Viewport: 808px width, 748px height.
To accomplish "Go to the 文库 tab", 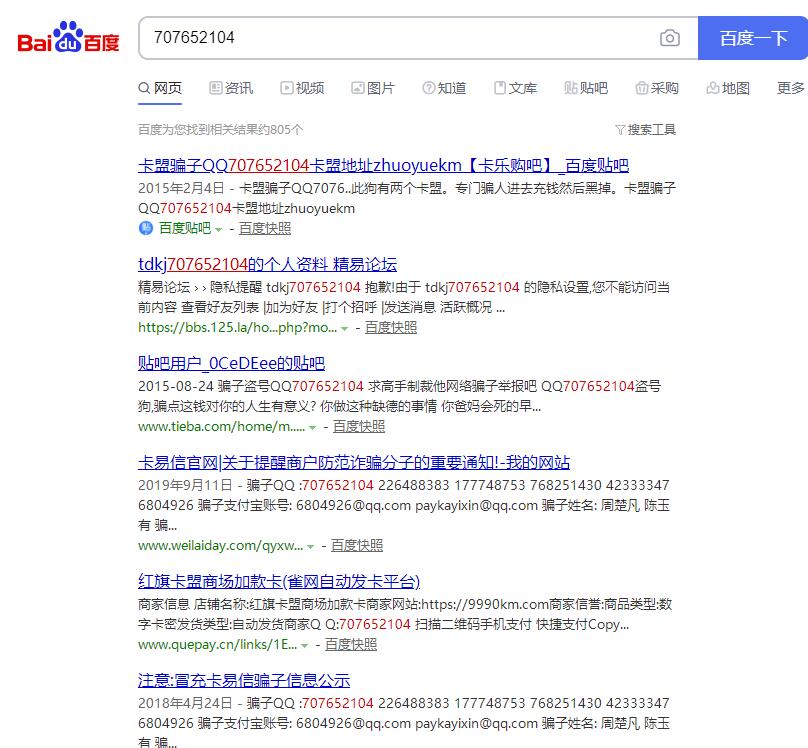I will tap(515, 88).
